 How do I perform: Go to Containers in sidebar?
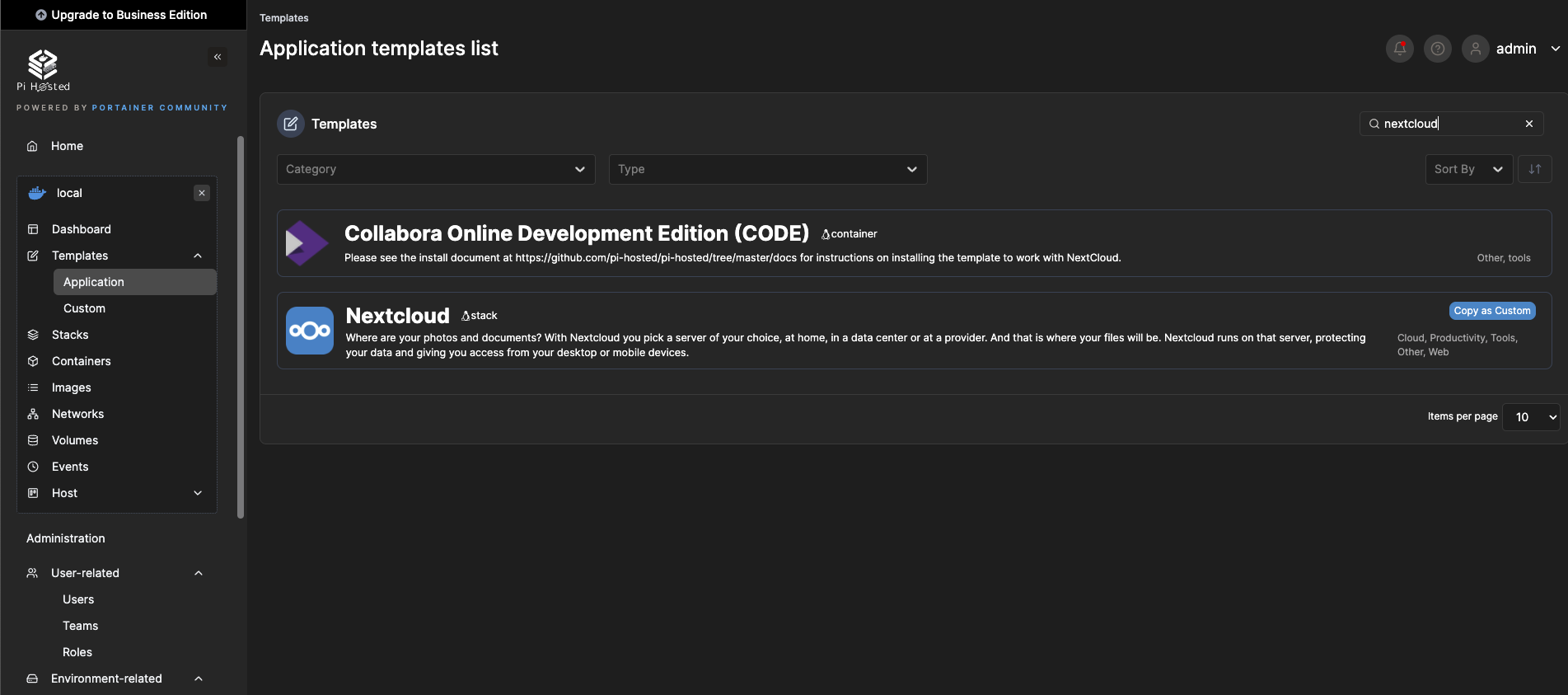(81, 361)
